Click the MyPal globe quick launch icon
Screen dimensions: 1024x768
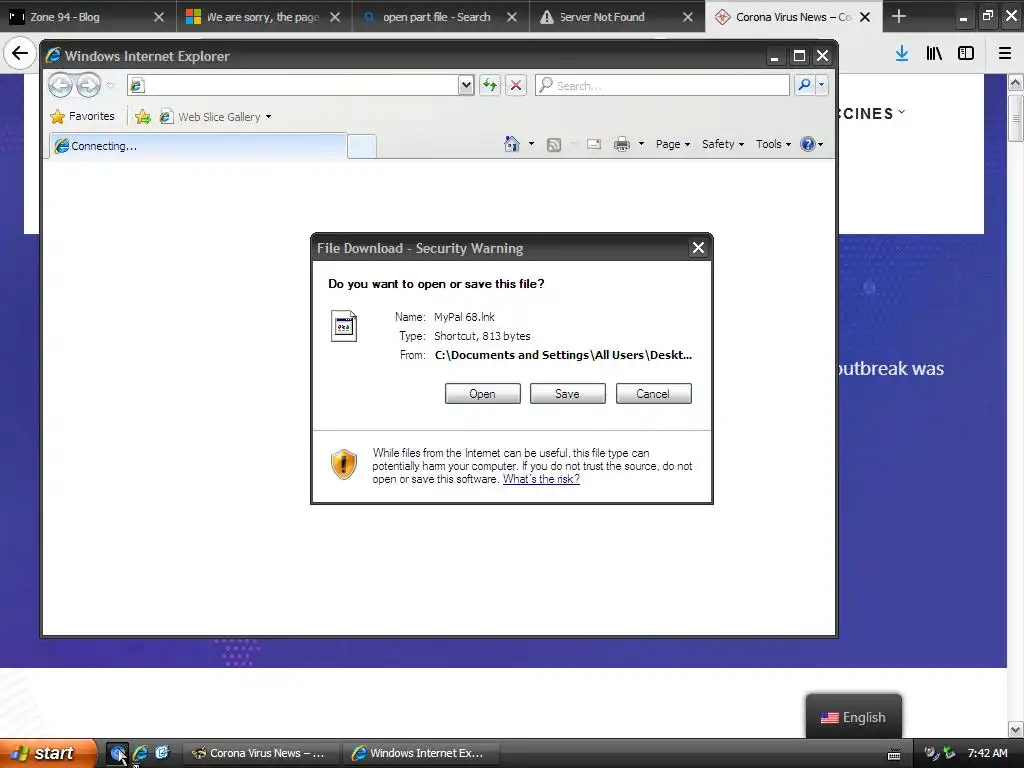pos(118,753)
